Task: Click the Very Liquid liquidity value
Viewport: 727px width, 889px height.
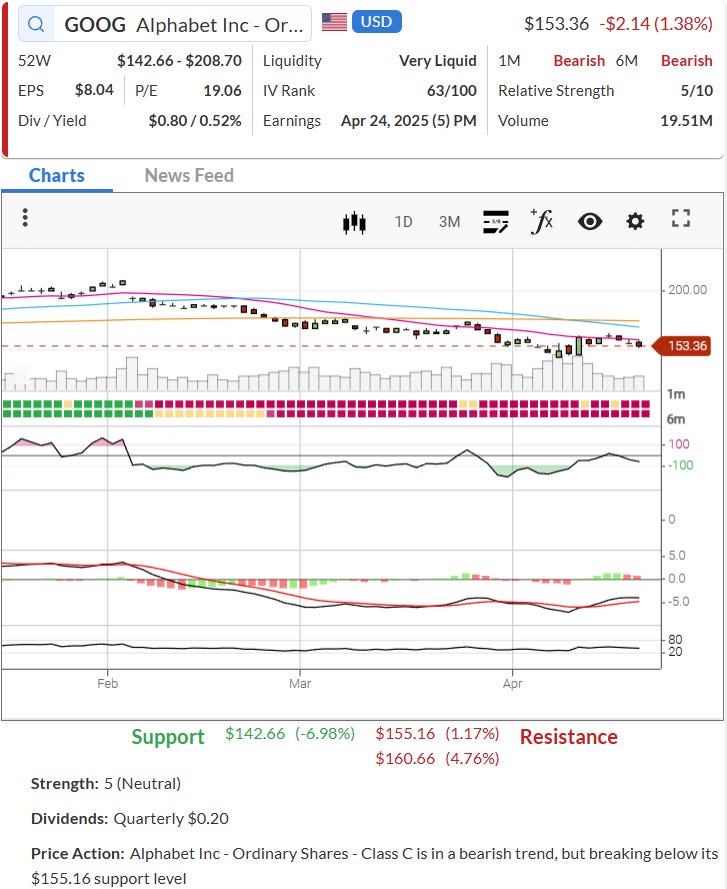Action: (438, 61)
